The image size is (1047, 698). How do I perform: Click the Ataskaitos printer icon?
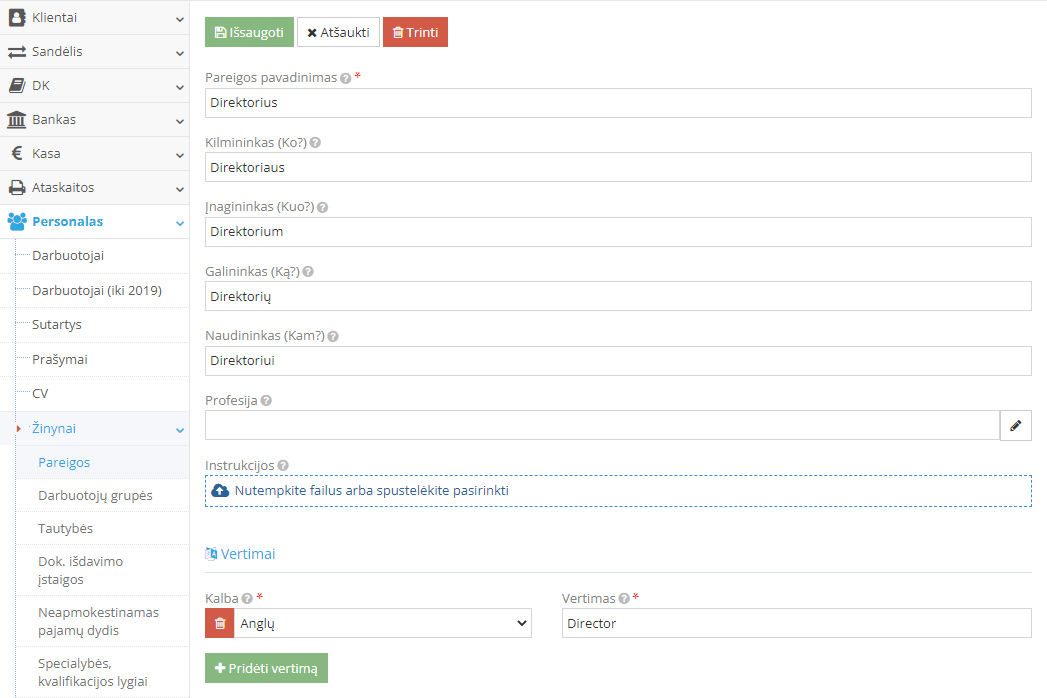17,188
